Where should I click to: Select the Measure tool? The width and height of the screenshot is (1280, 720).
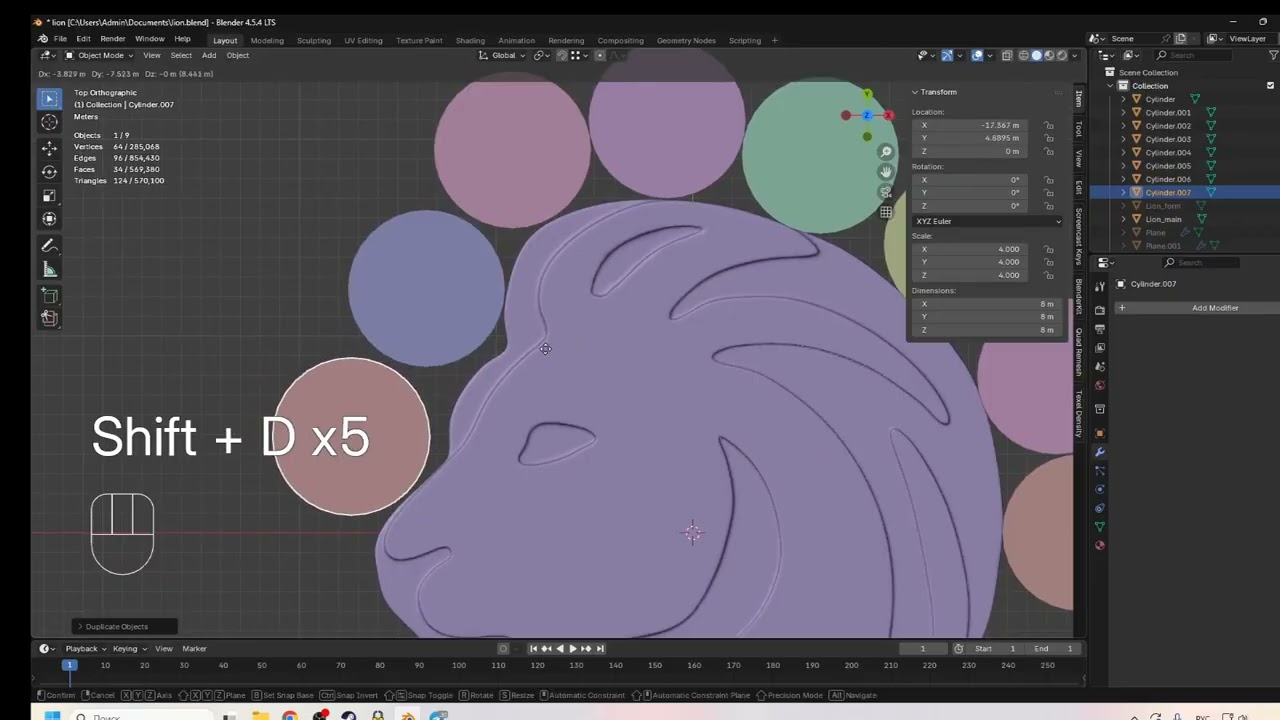49,270
